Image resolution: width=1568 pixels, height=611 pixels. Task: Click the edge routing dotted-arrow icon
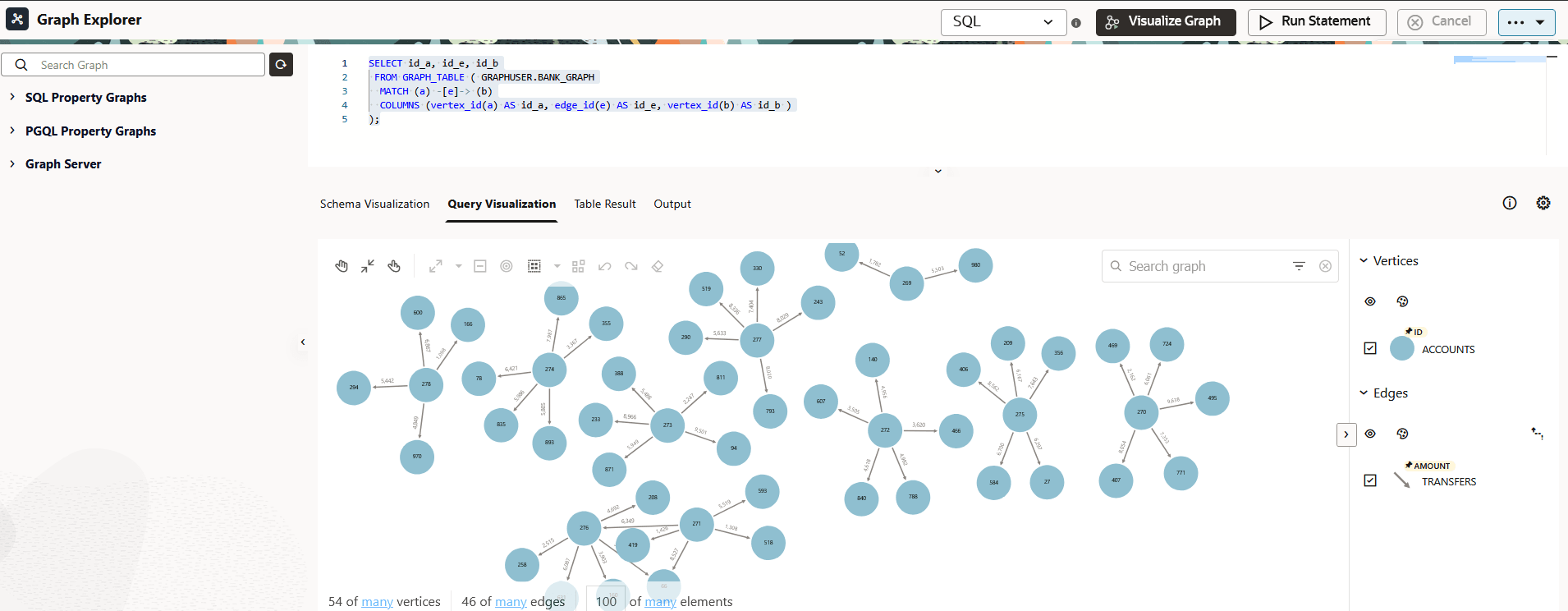1538,434
